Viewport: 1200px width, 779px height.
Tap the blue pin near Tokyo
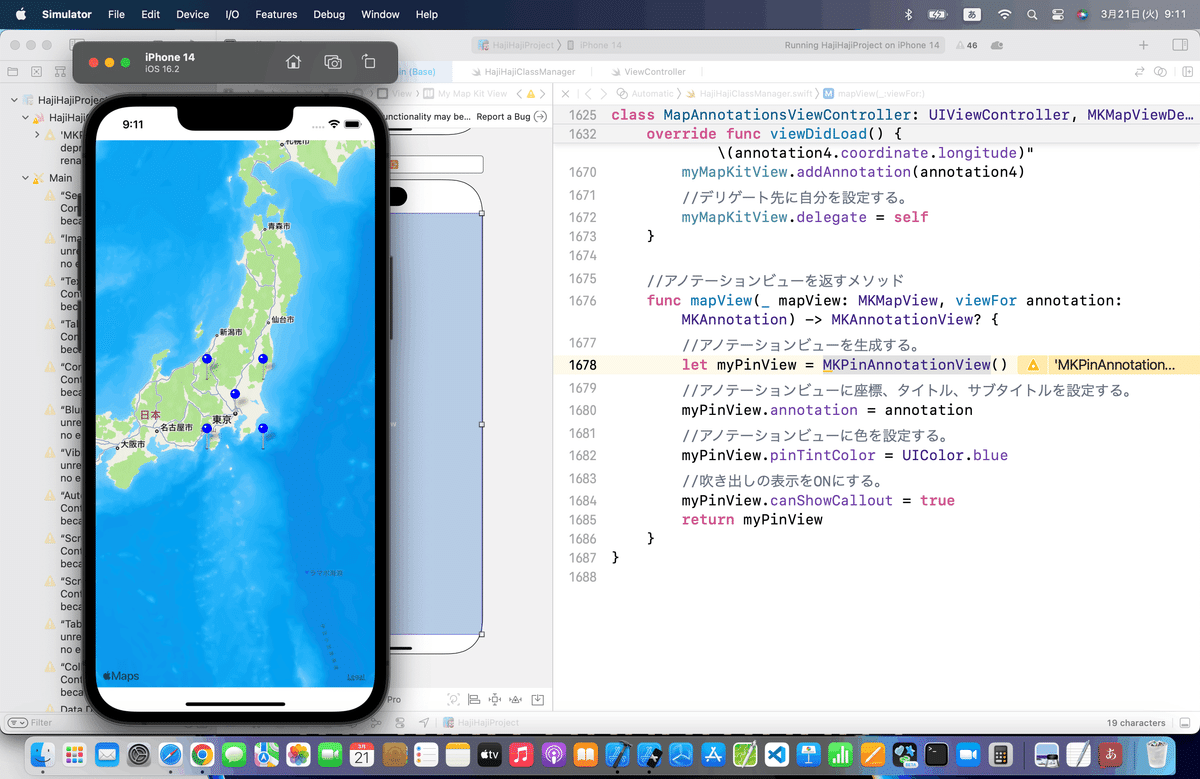click(235, 396)
